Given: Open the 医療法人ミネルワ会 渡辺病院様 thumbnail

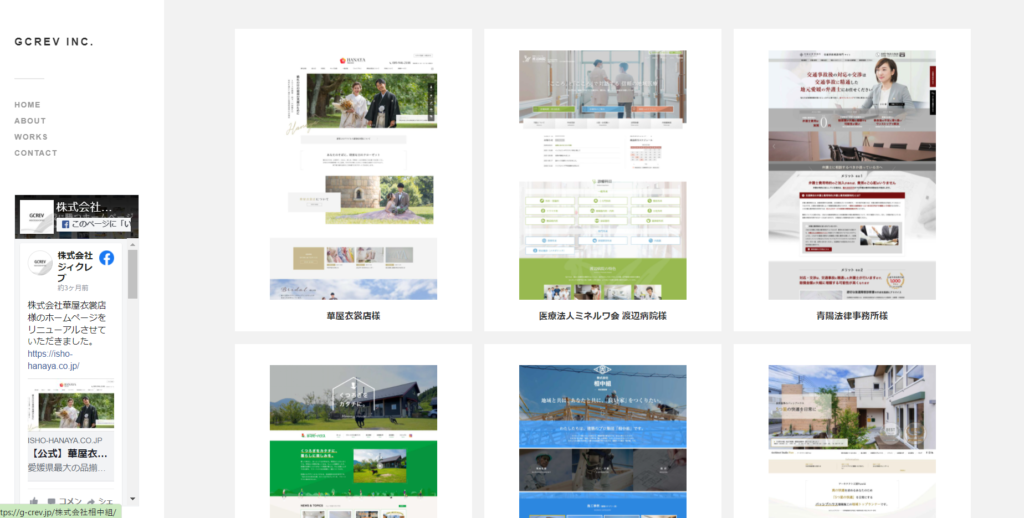Looking at the screenshot, I should (602, 173).
